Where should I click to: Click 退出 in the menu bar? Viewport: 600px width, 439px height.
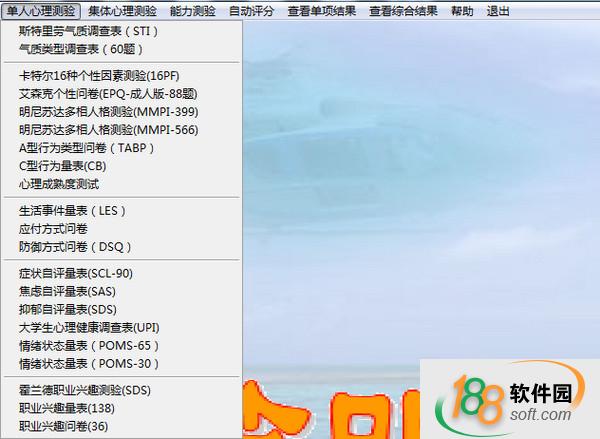coord(498,11)
